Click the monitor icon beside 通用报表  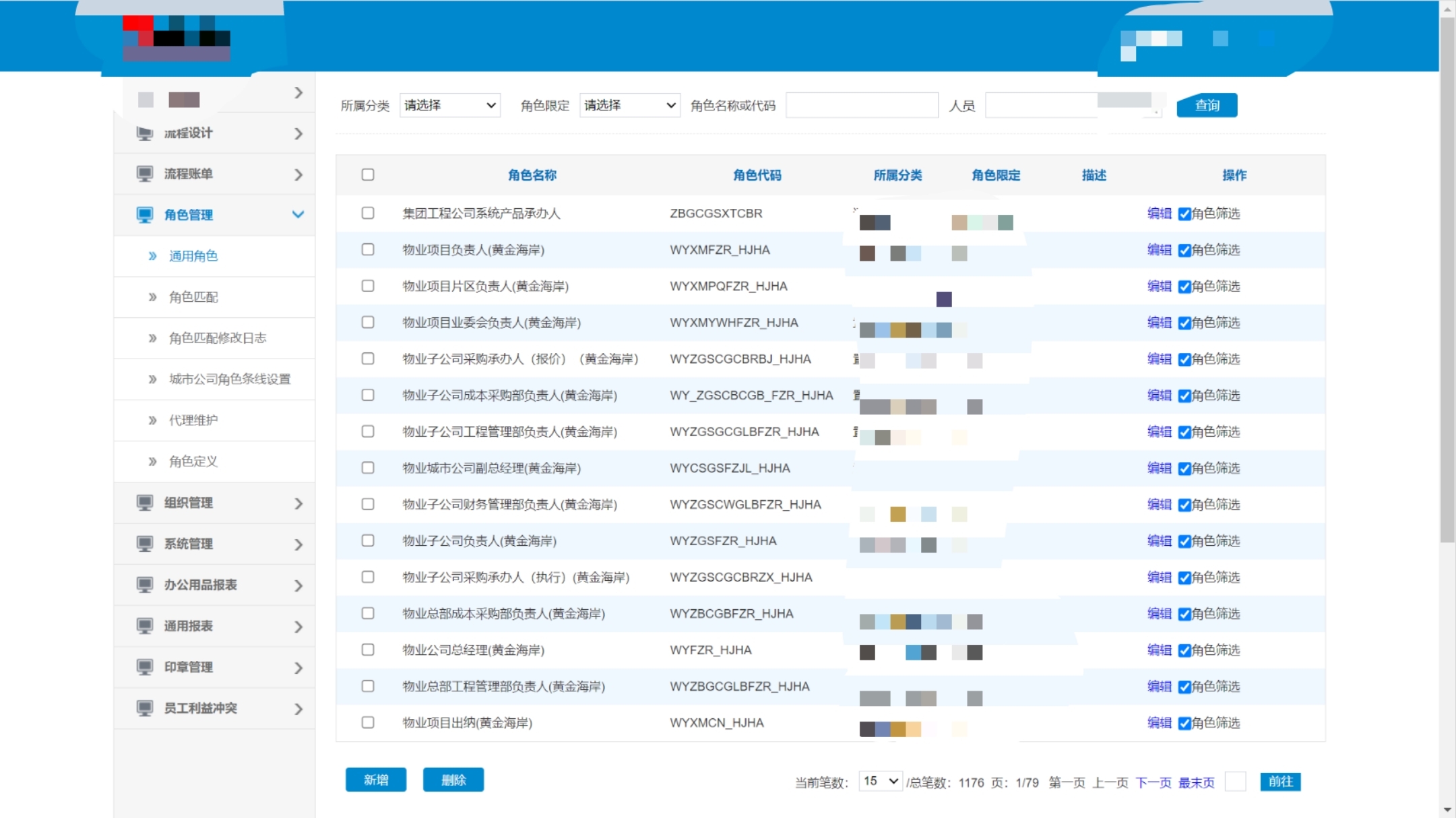(144, 626)
